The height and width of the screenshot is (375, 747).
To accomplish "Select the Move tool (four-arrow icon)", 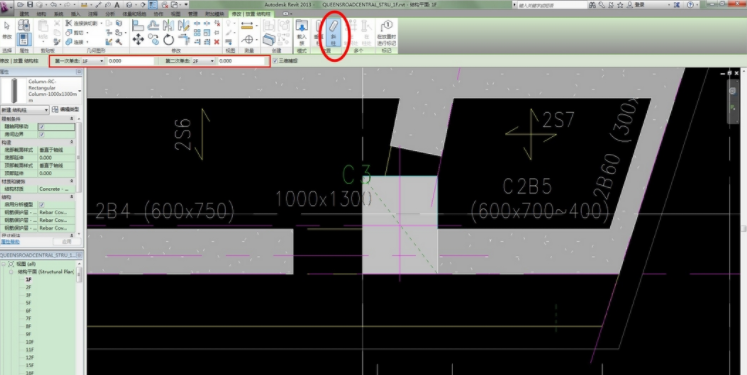I will pyautogui.click(x=138, y=40).
